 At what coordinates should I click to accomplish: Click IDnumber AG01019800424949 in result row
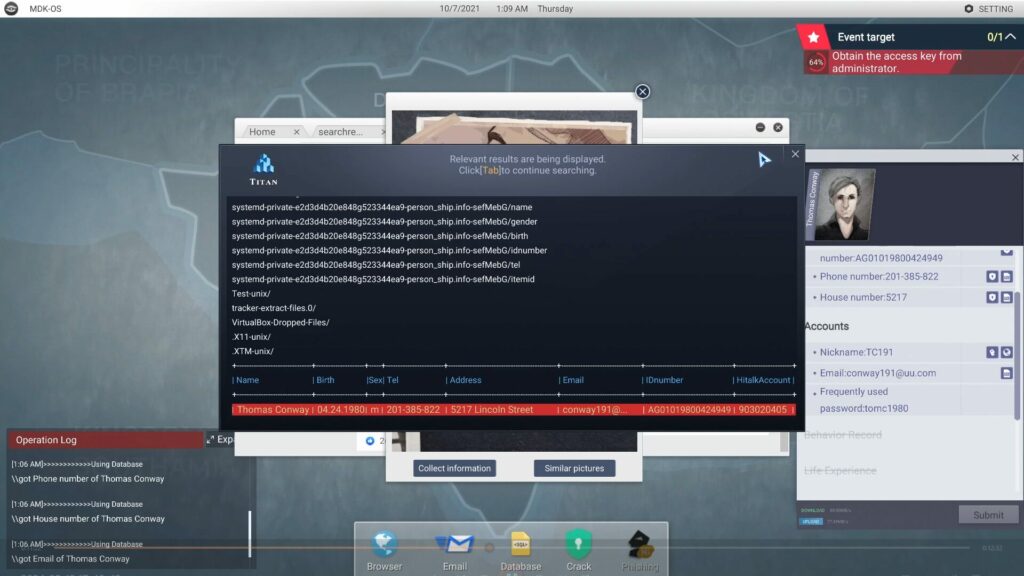[x=689, y=409]
